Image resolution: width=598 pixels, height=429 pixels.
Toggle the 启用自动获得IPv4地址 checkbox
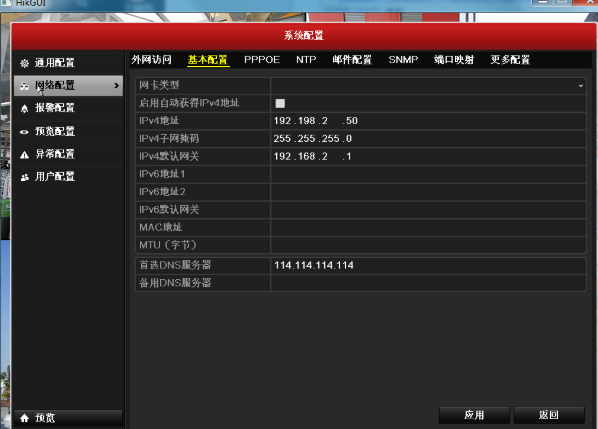tap(280, 103)
